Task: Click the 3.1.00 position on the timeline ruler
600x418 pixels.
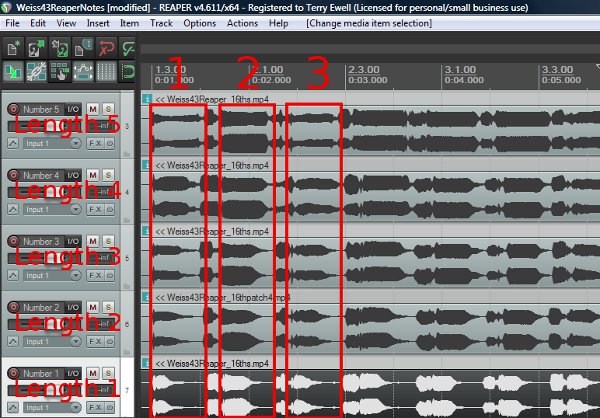Action: [460, 70]
